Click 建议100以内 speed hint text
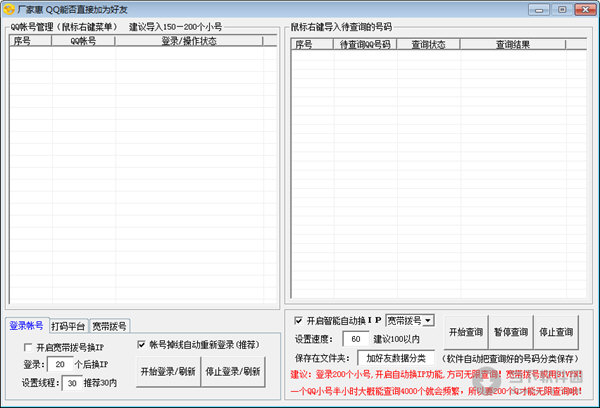 click(x=396, y=339)
